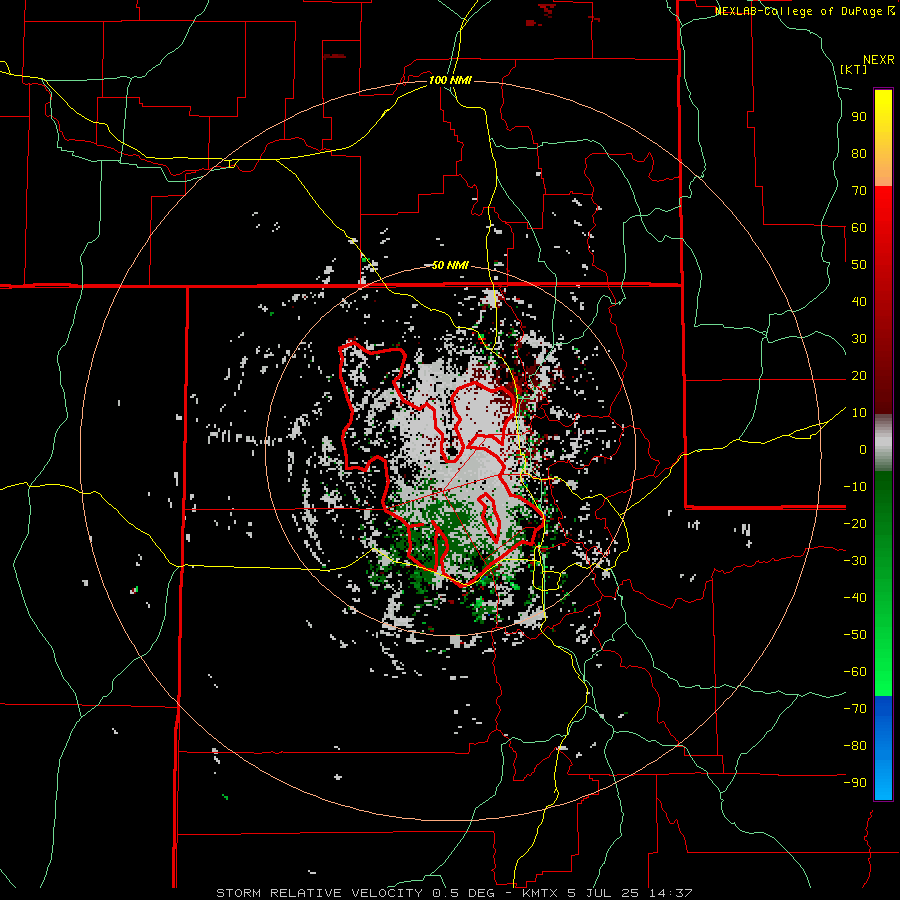This screenshot has height=900, width=900.
Task: Click the "50 NMI" range ring label
Action: click(450, 265)
